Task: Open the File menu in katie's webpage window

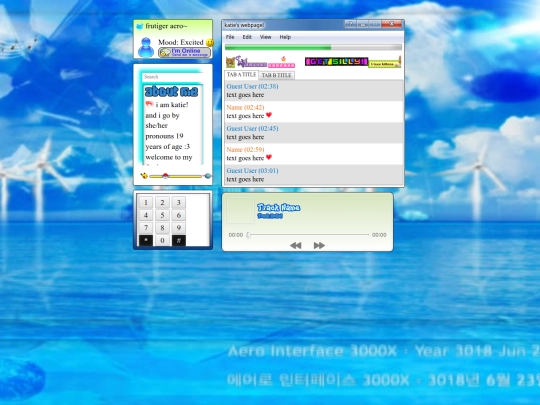Action: pos(230,37)
